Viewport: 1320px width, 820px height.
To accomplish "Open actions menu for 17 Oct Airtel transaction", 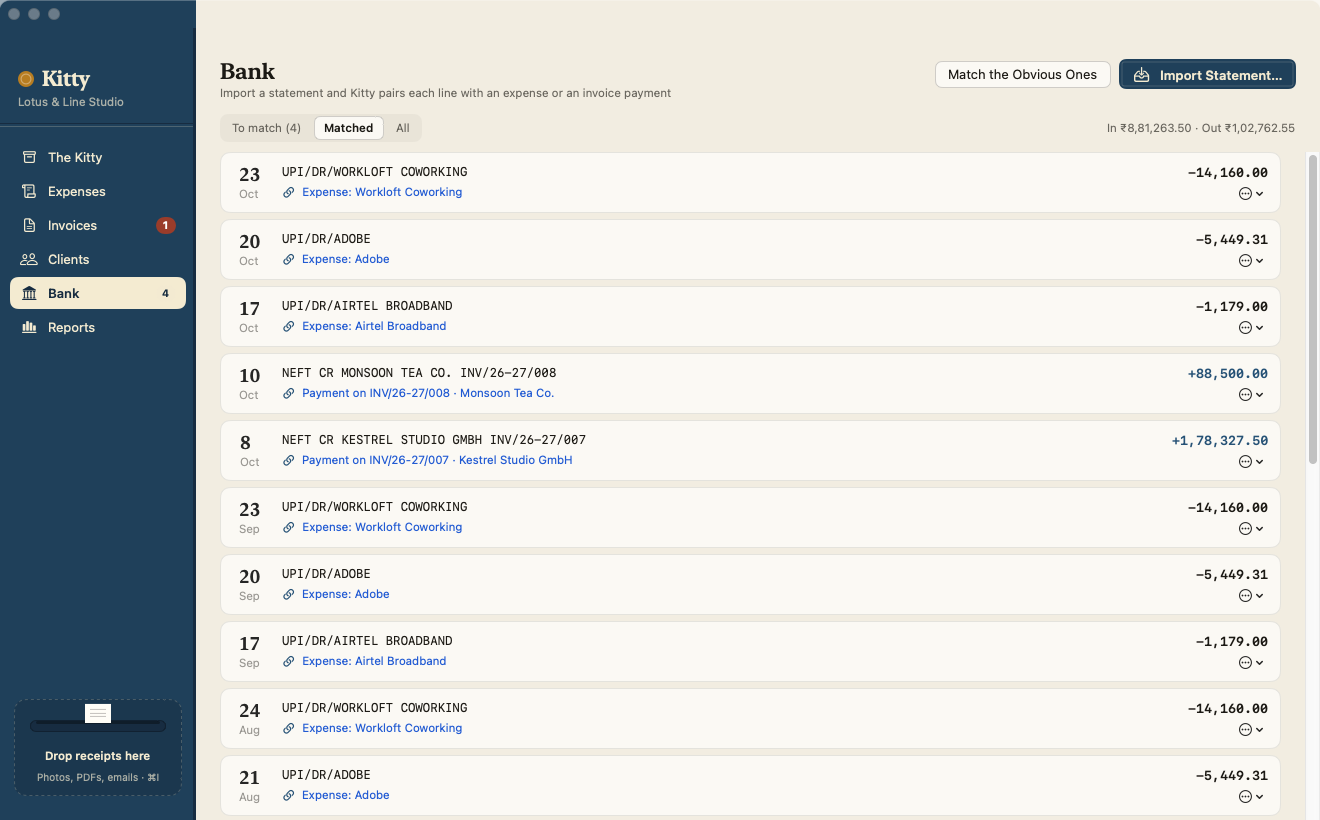I will pyautogui.click(x=1251, y=328).
